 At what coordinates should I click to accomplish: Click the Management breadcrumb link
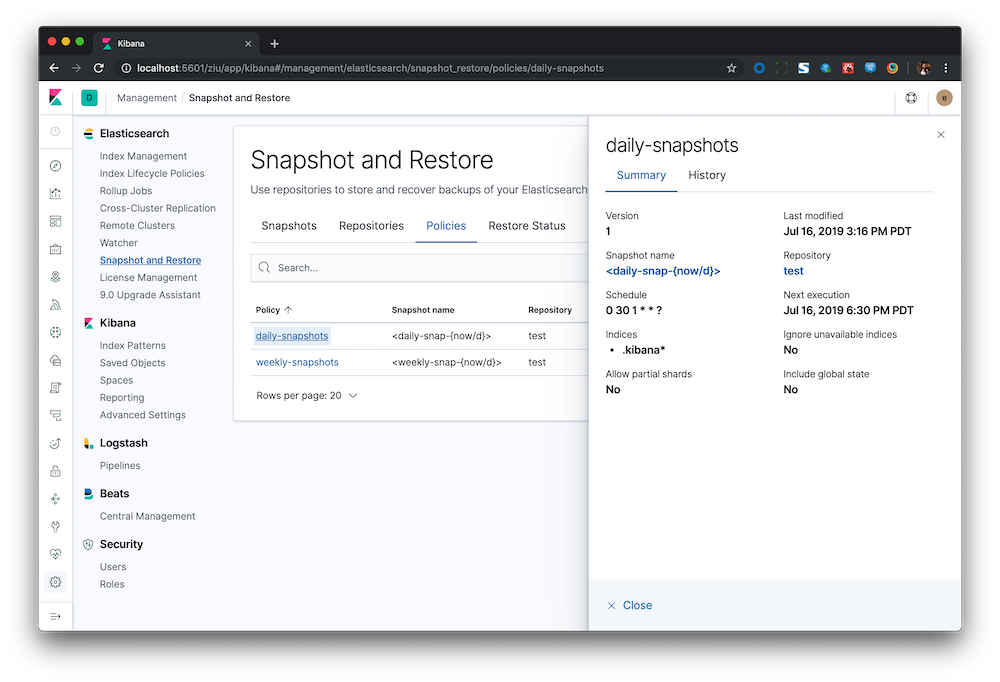[x=147, y=98]
